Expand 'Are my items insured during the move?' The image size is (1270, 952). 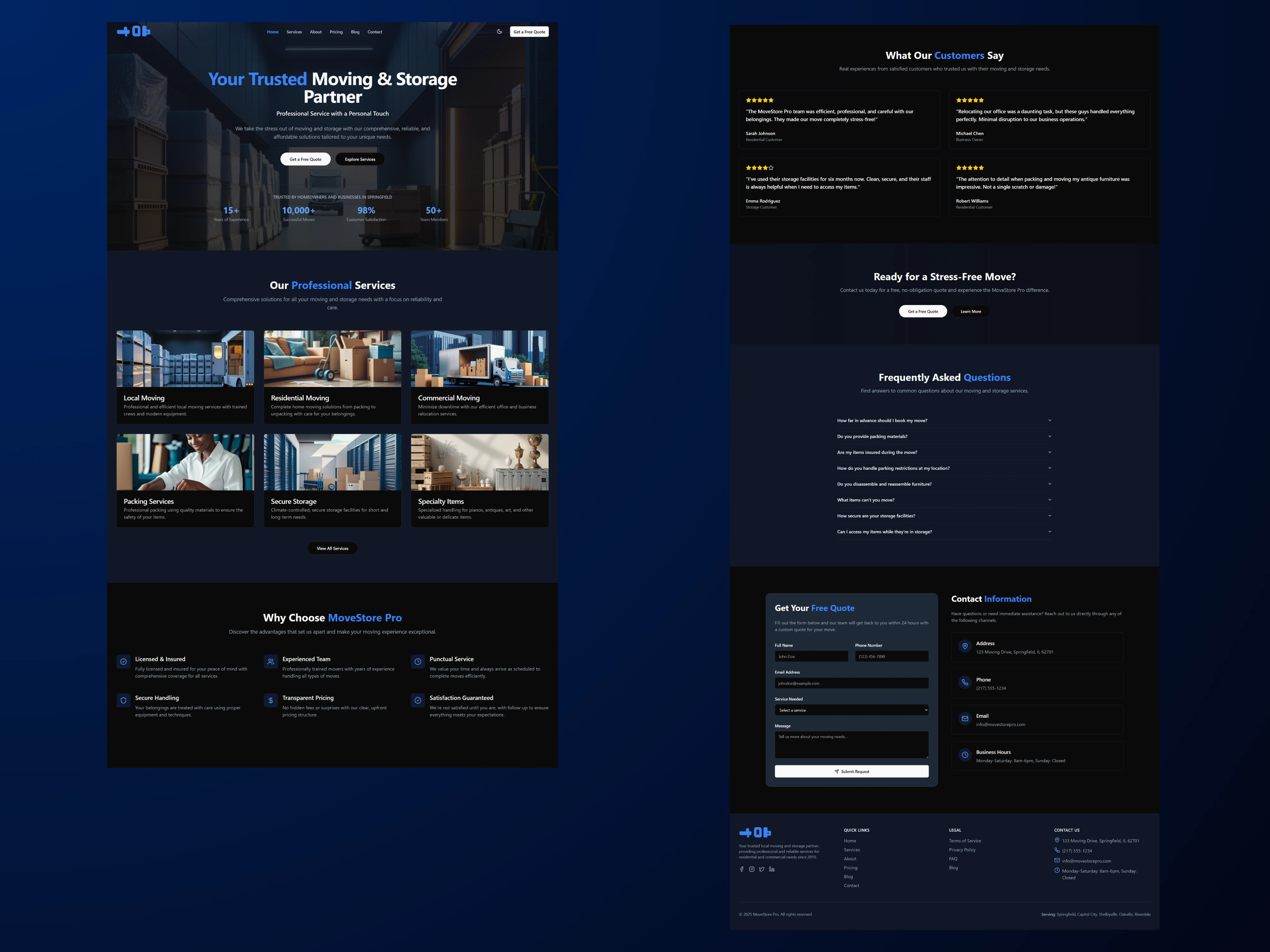(945, 452)
